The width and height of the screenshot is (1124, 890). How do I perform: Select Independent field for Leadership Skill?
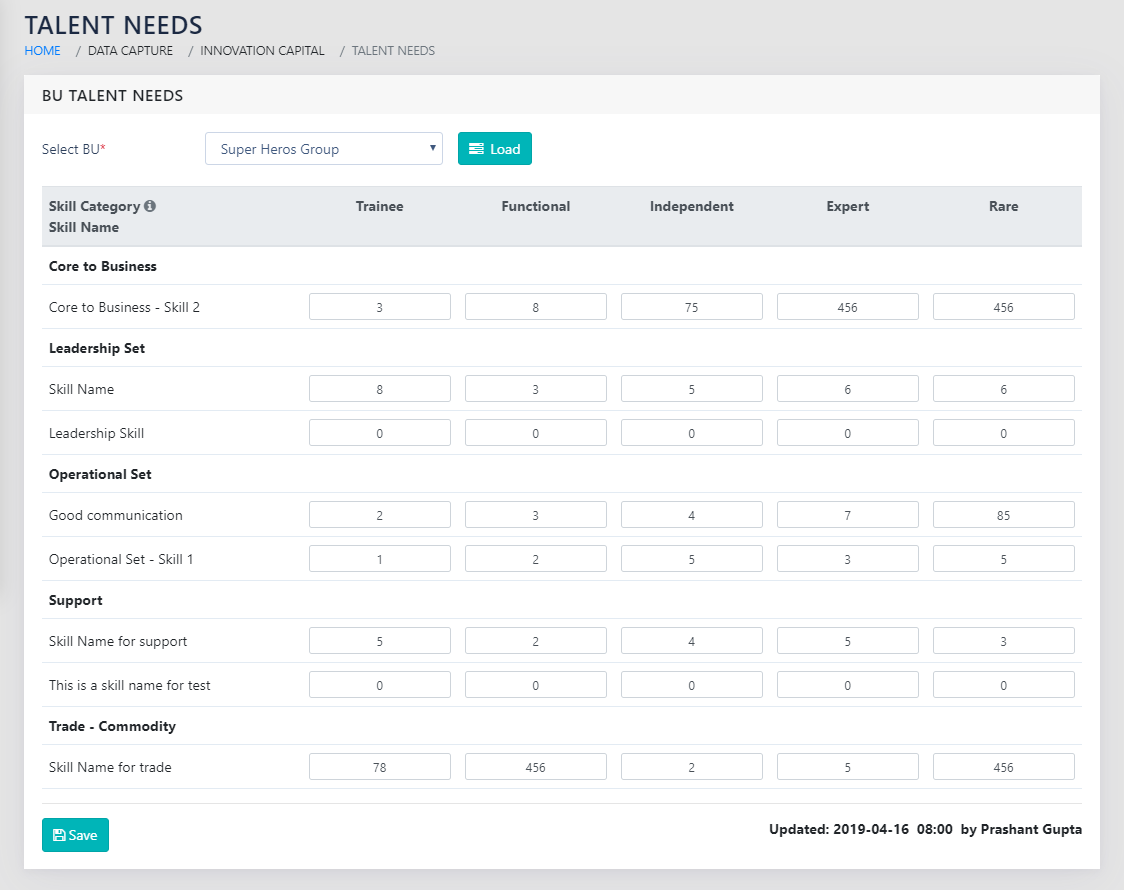(691, 433)
